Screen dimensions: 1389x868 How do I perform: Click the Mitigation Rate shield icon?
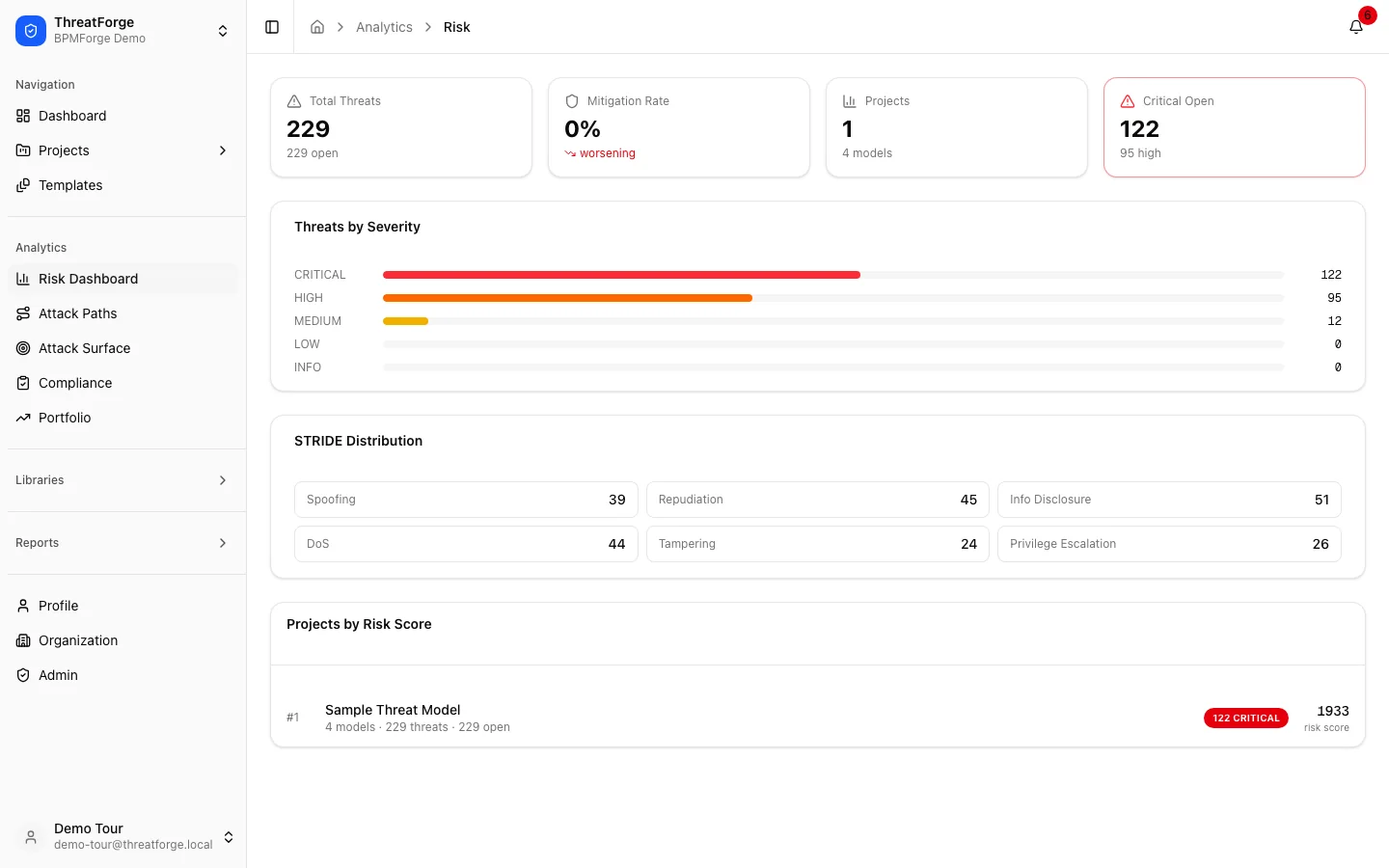point(572,101)
